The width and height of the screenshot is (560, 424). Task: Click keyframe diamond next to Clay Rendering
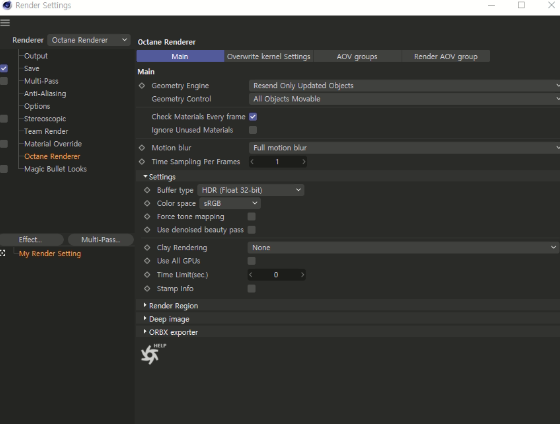click(147, 248)
